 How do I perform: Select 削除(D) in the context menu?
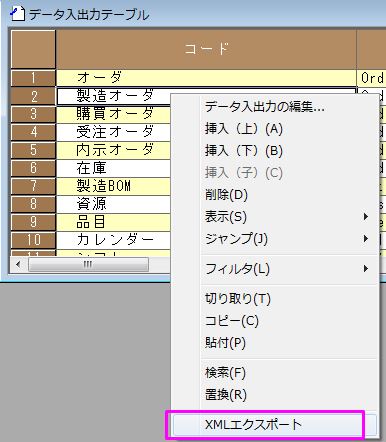pyautogui.click(x=274, y=195)
